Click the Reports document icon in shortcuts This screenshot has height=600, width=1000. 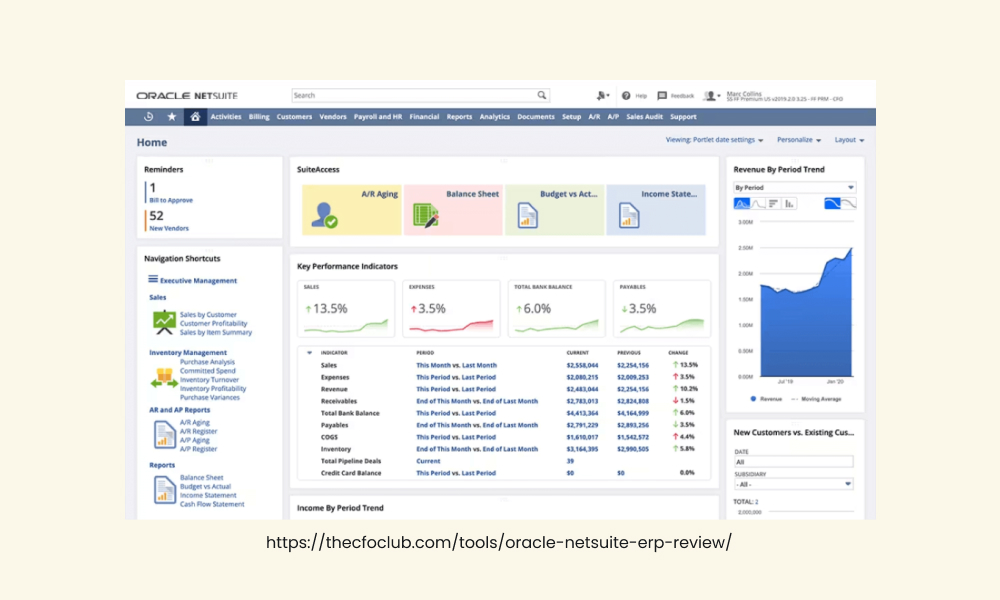(x=165, y=490)
